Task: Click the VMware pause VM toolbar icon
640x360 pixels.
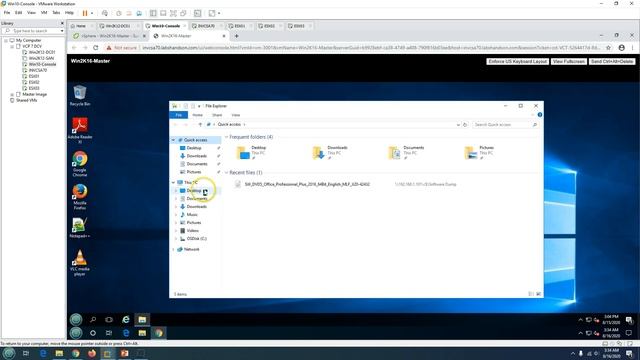Action: [85, 13]
